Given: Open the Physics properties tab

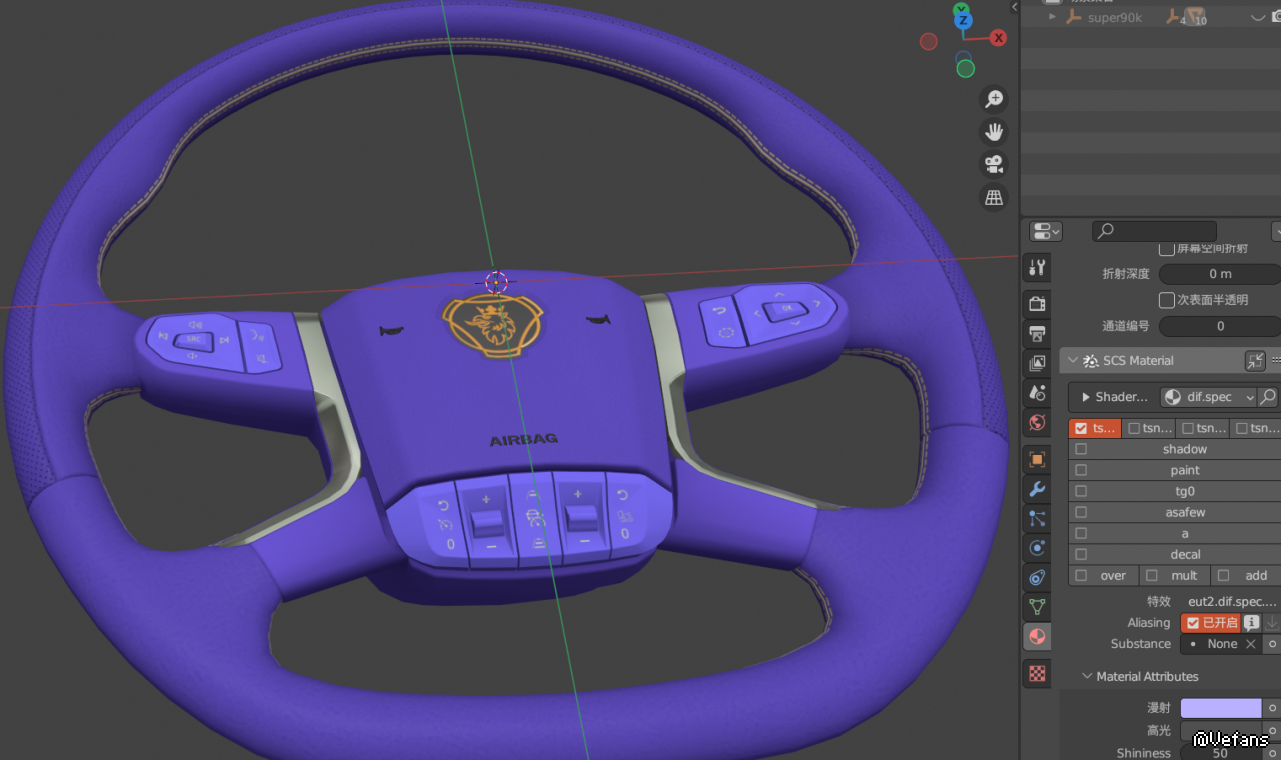Looking at the screenshot, I should tap(1037, 548).
